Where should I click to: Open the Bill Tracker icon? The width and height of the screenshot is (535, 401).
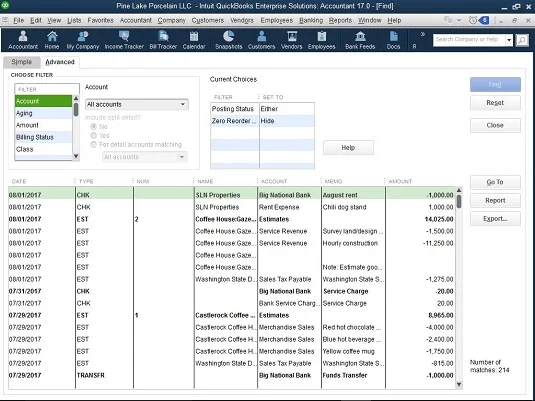[x=163, y=40]
